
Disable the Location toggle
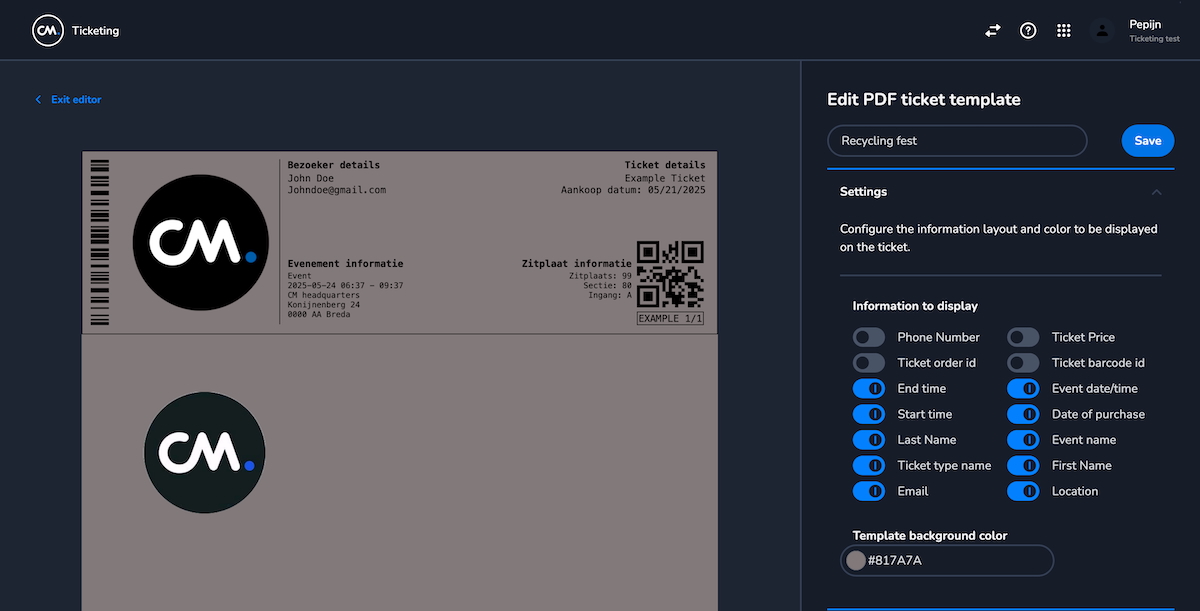1023,491
